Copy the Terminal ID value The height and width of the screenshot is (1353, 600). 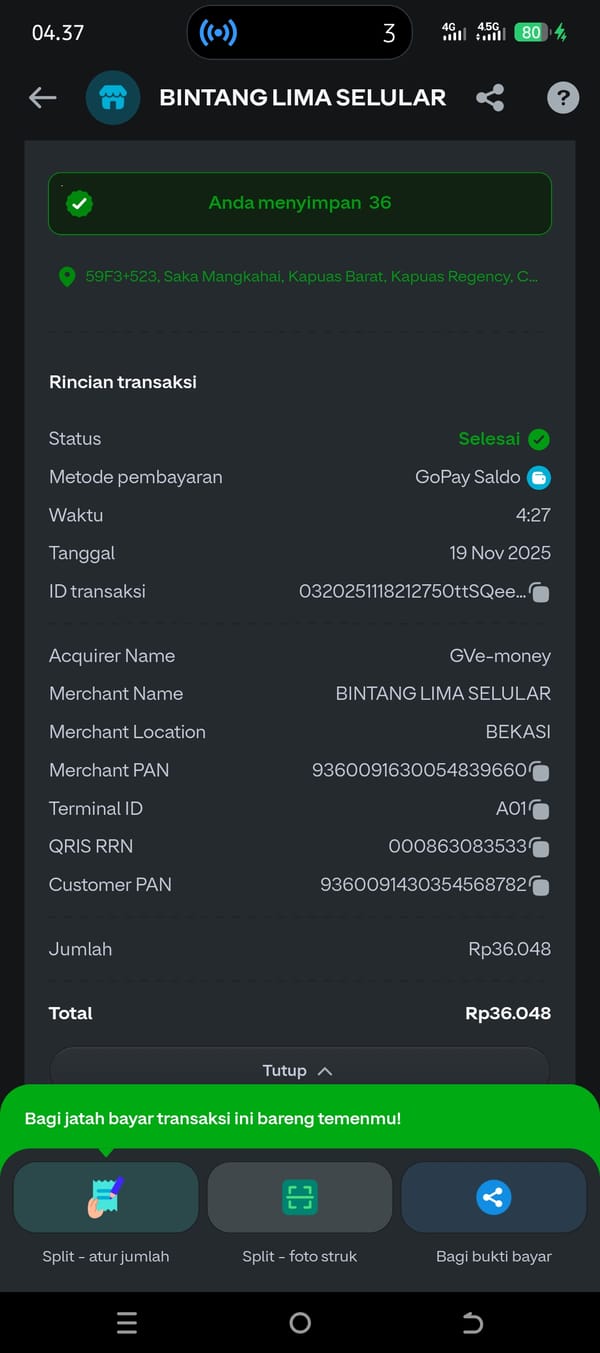coord(539,809)
